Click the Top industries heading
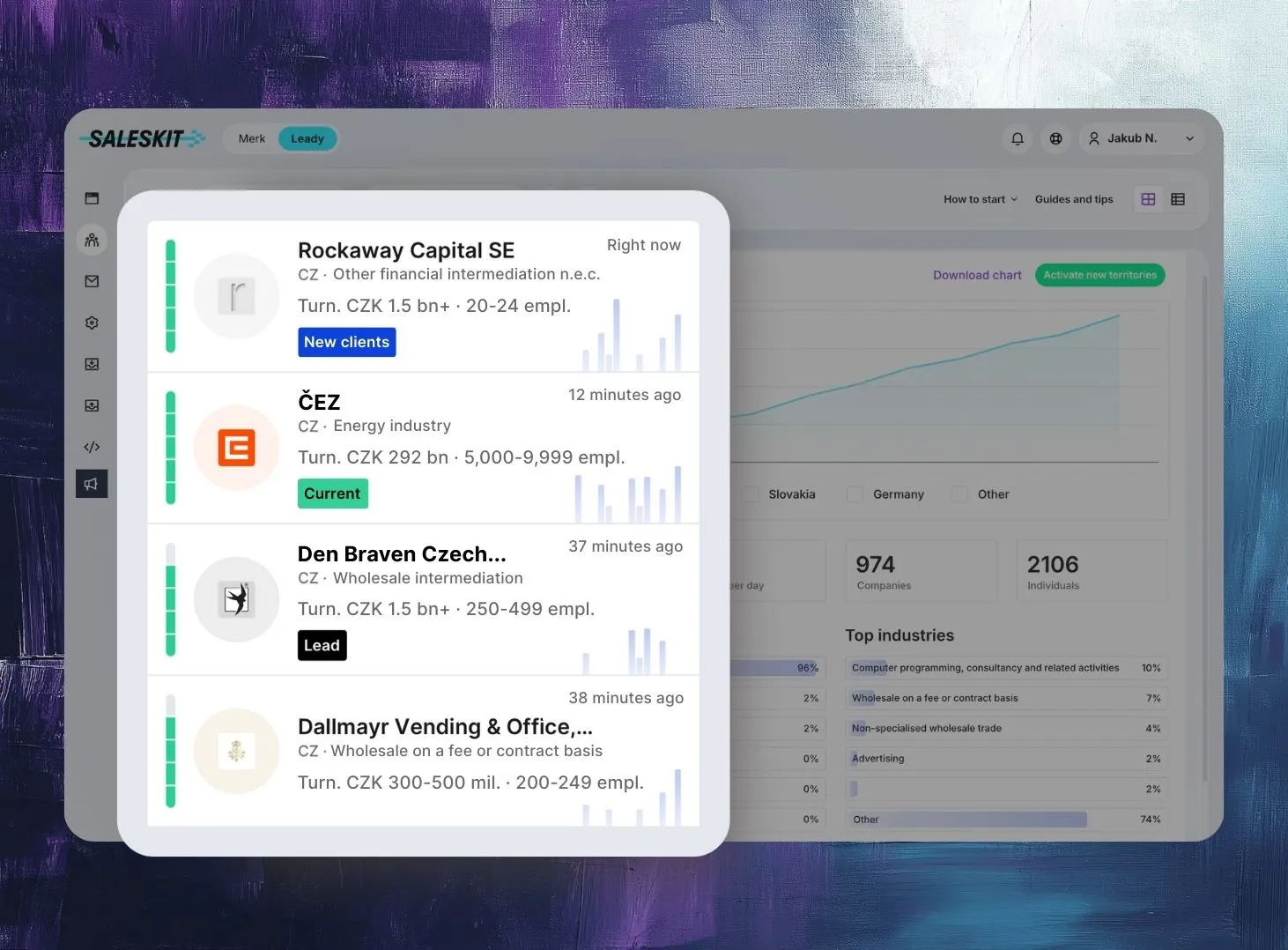Viewport: 1288px width, 950px height. (899, 635)
